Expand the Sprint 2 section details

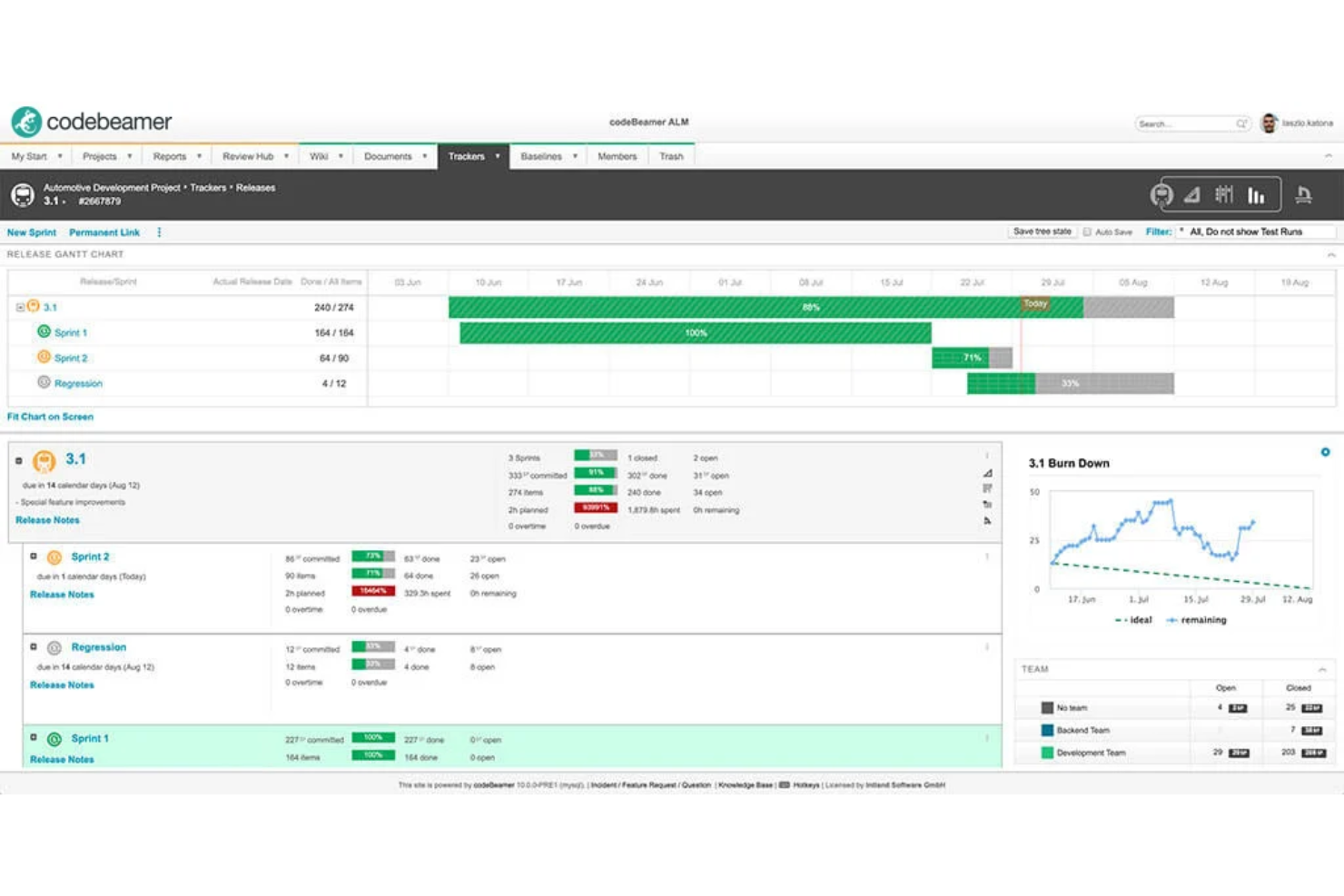(34, 556)
